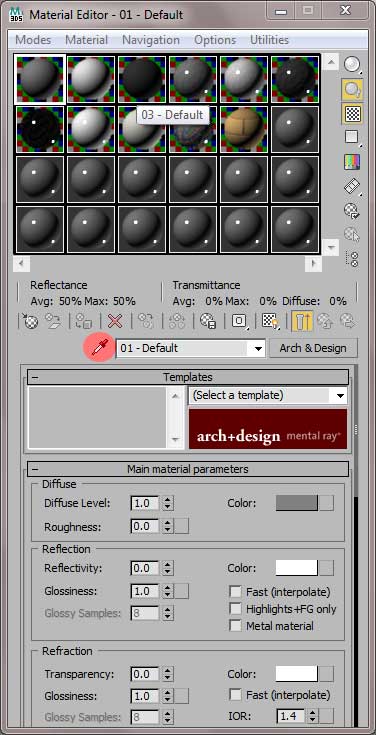Image resolution: width=376 pixels, height=735 pixels.
Task: Click the Arch & Design type button
Action: point(313,348)
